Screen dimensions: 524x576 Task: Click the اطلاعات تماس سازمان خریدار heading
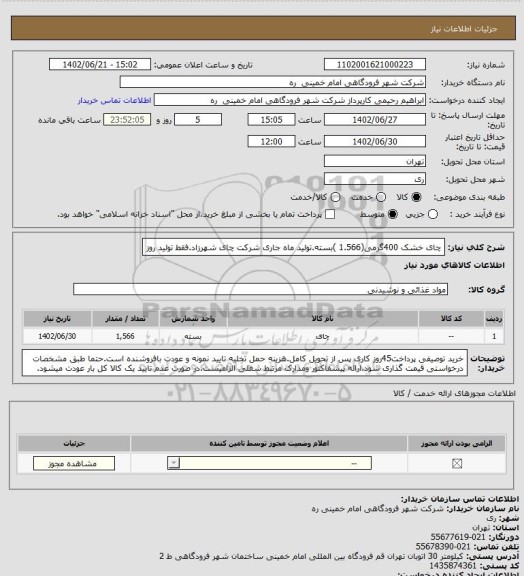point(460,499)
